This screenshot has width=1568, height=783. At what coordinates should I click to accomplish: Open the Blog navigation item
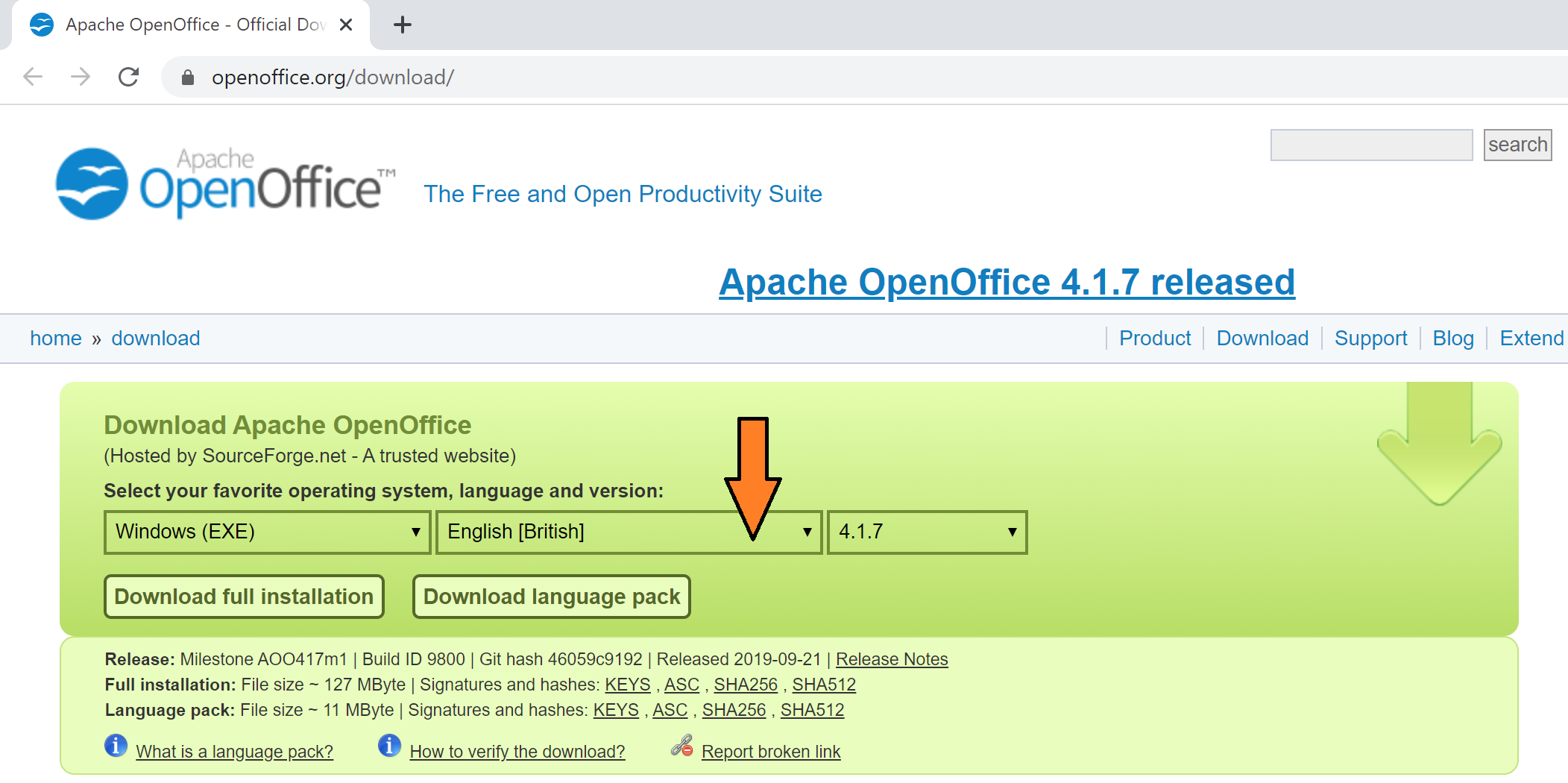pyautogui.click(x=1452, y=339)
